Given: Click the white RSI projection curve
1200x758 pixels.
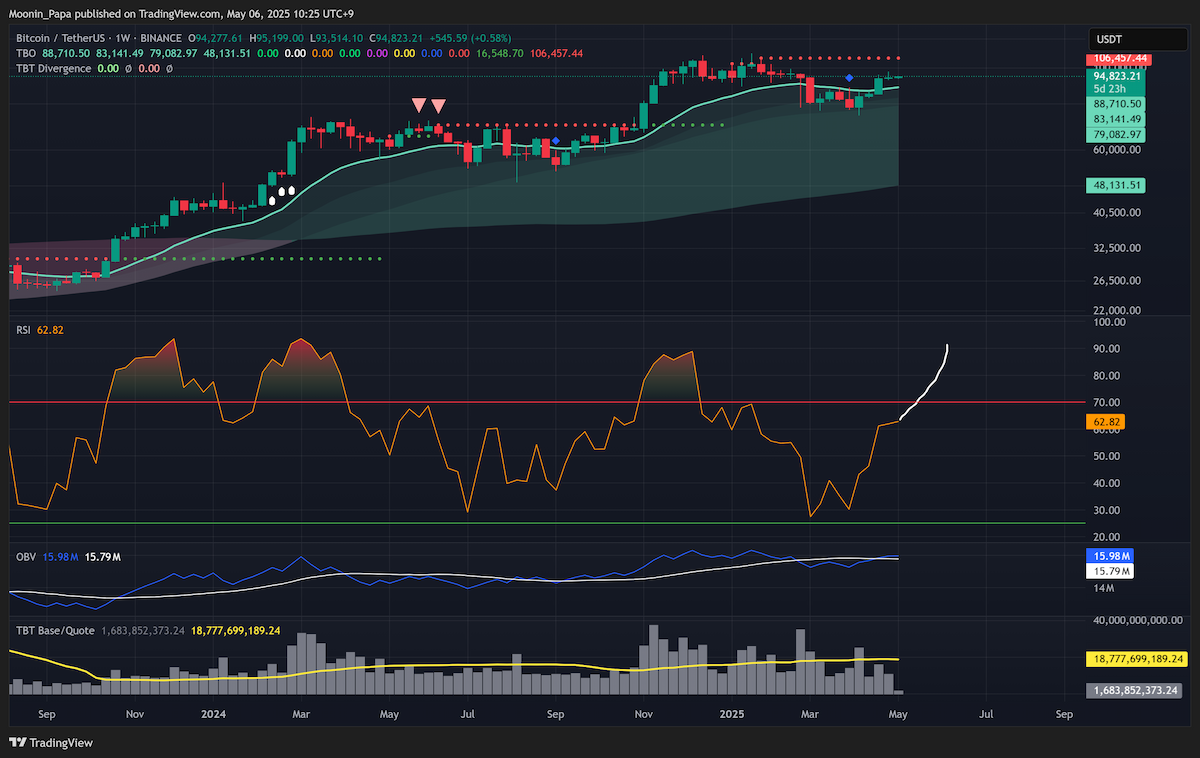Looking at the screenshot, I should [x=925, y=381].
